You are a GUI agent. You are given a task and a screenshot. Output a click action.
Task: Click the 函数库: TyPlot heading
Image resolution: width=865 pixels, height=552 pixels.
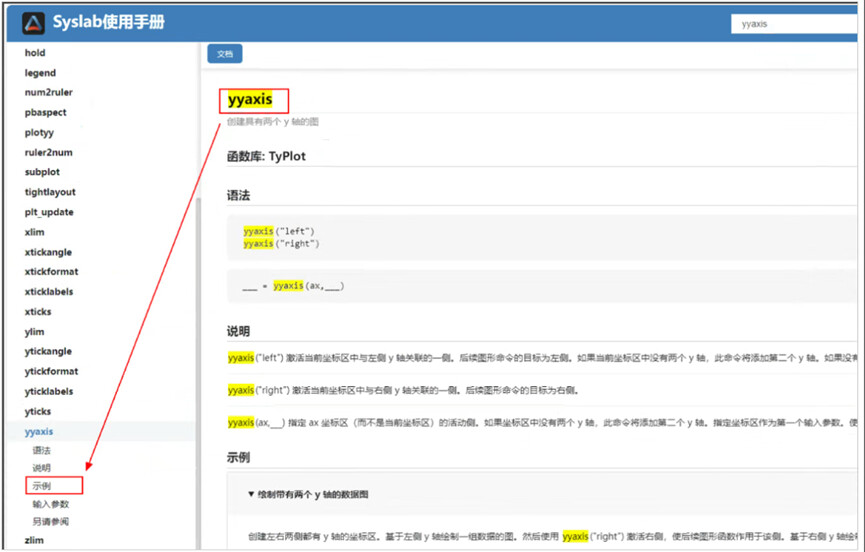point(266,156)
